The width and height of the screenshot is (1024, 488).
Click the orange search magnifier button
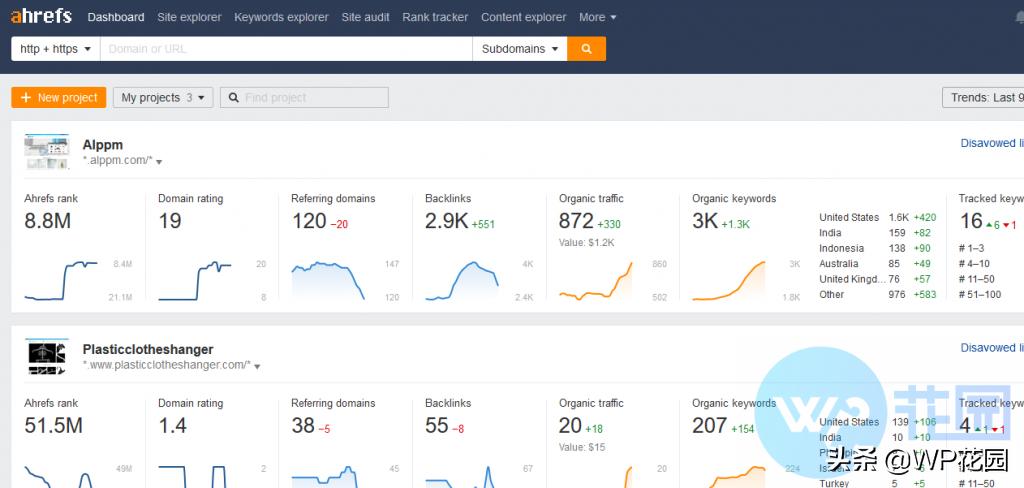pos(586,49)
